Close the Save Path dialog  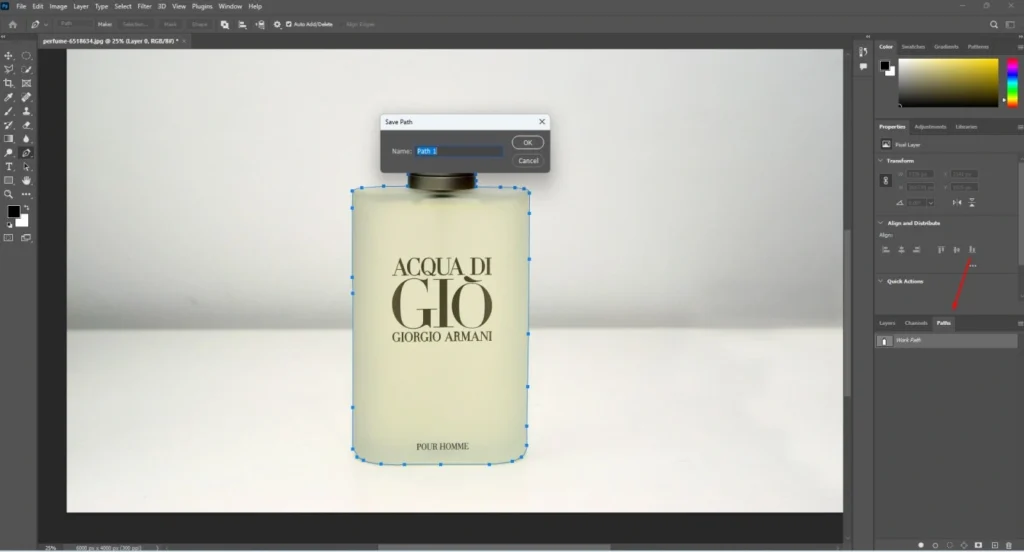(x=541, y=122)
